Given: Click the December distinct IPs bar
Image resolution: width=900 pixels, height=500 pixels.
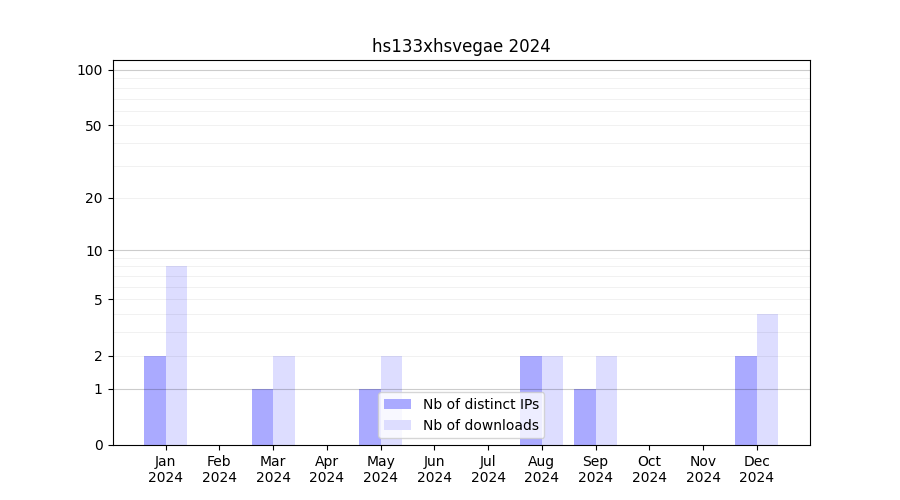Looking at the screenshot, I should pos(746,400).
